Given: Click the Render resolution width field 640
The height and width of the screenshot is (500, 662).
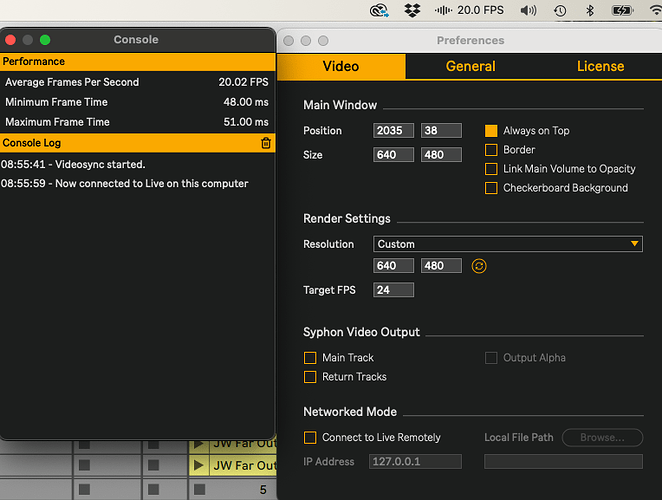Looking at the screenshot, I should click(x=393, y=266).
